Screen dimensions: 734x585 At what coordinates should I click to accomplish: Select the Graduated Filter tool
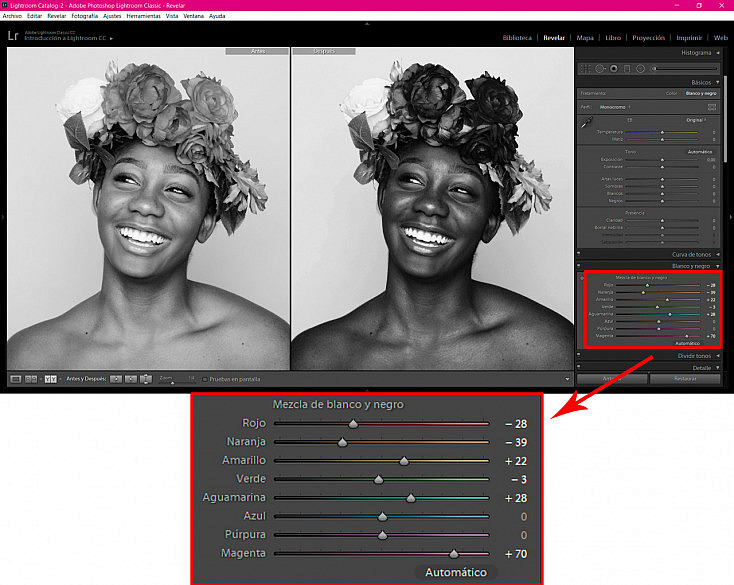click(627, 69)
